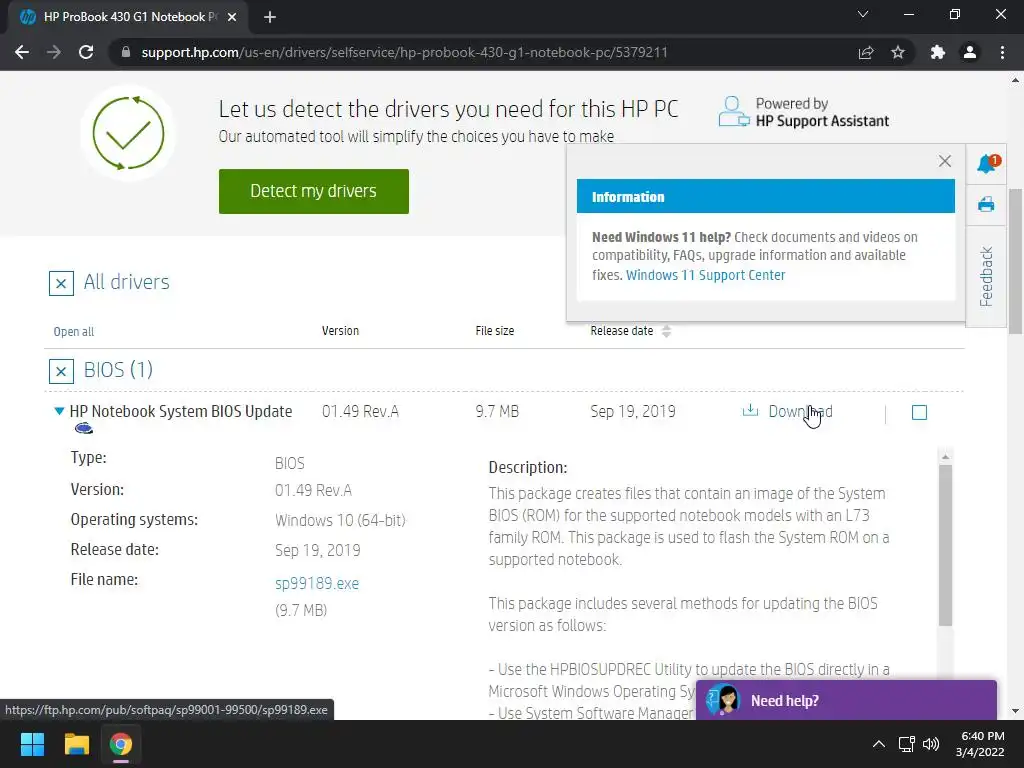Open the Windows 11 Support Center link
This screenshot has width=1024, height=768.
(x=705, y=275)
